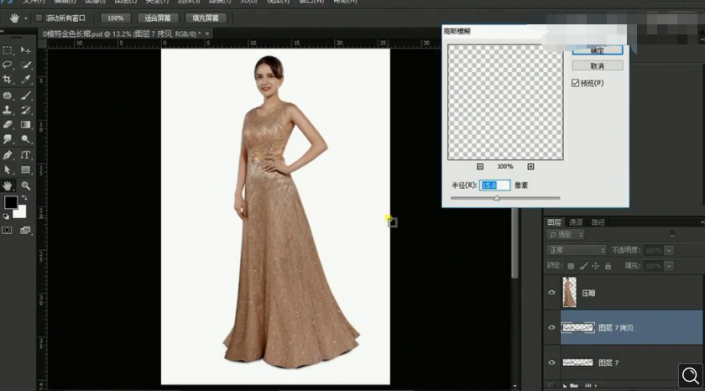Switch to the 通道 channels tab
Viewport: 705px width, 391px height.
pyautogui.click(x=576, y=222)
